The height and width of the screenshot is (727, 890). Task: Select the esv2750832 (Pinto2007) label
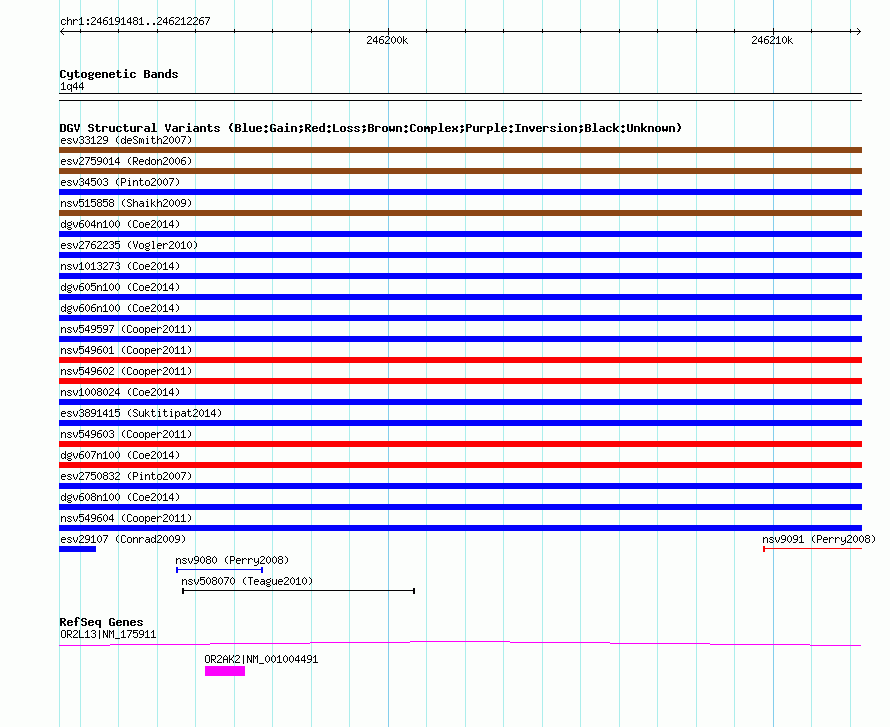pos(126,476)
